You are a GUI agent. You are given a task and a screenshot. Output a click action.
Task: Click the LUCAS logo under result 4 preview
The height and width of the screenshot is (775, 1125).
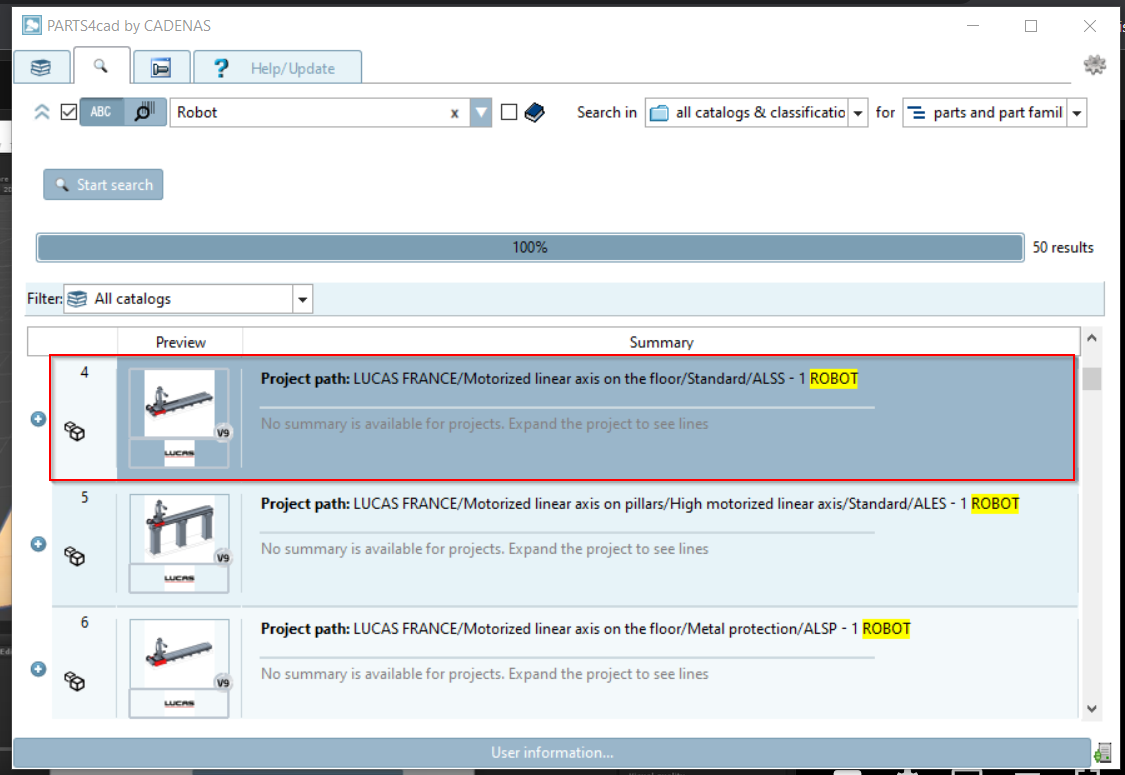click(179, 453)
